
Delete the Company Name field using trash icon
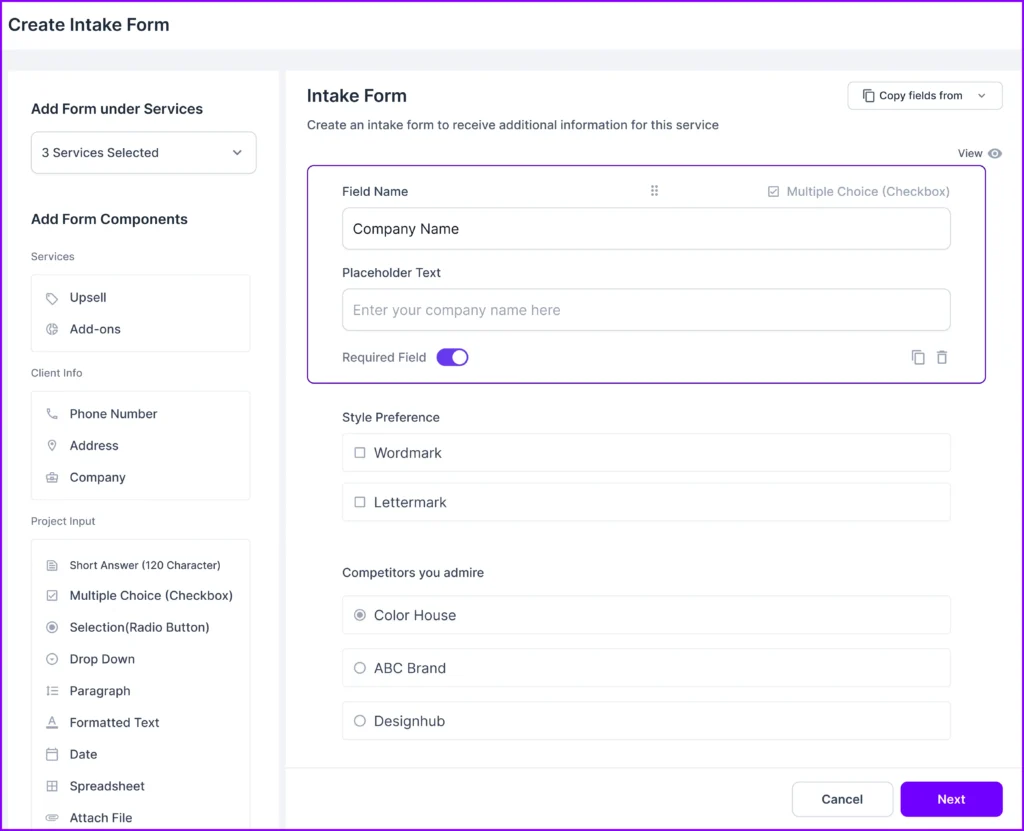pos(941,357)
